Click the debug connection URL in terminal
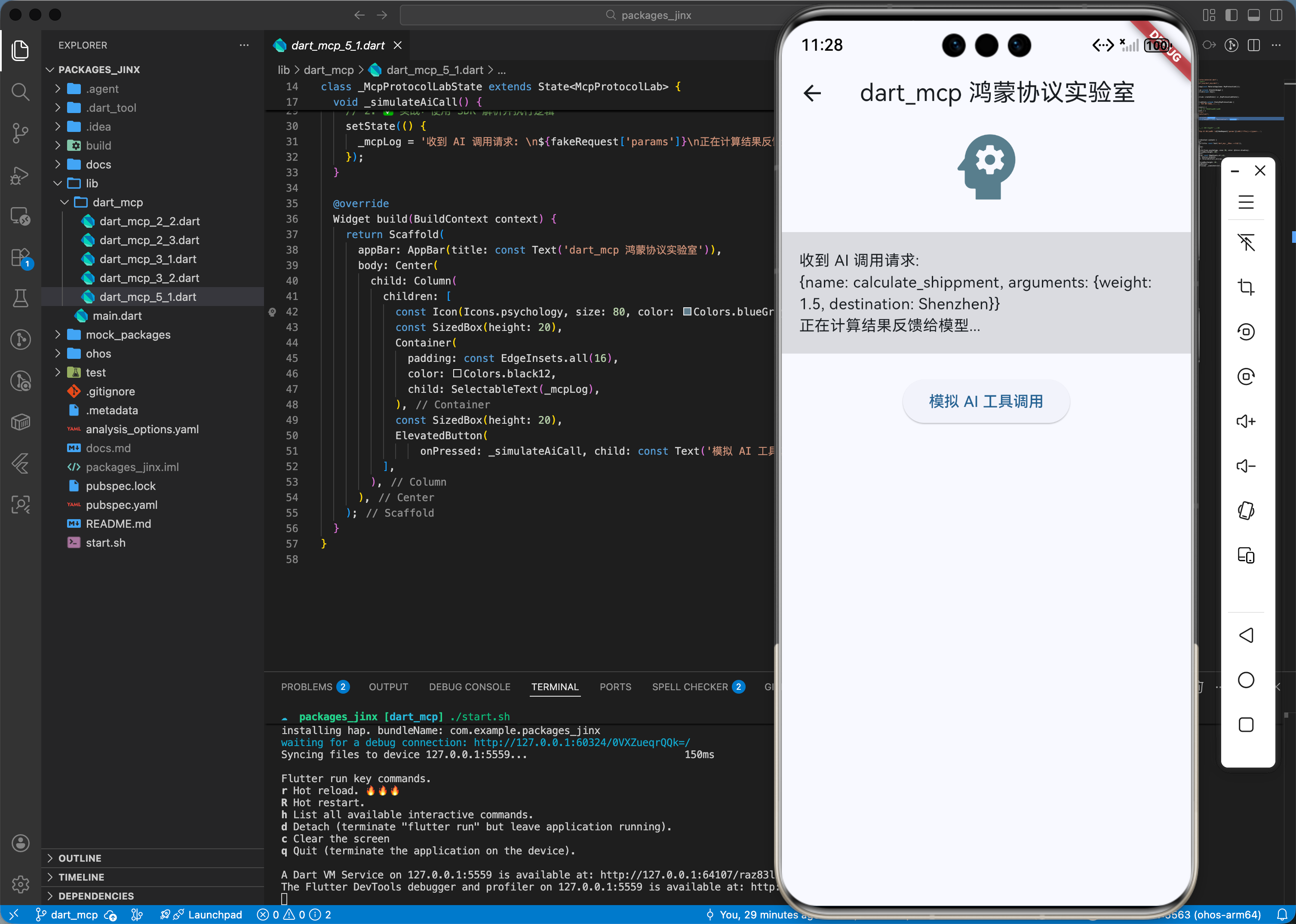This screenshot has height=924, width=1296. (x=581, y=743)
